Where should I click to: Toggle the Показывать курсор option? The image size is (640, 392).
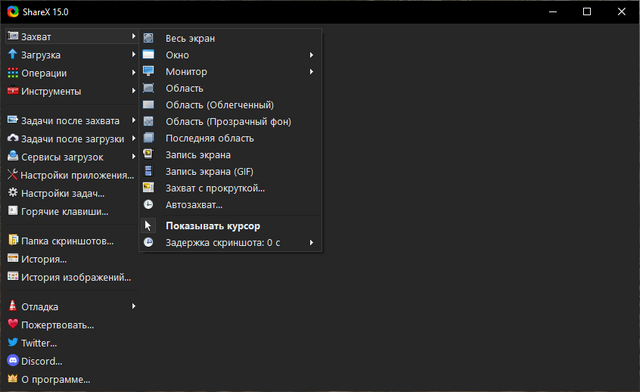[x=231, y=226]
